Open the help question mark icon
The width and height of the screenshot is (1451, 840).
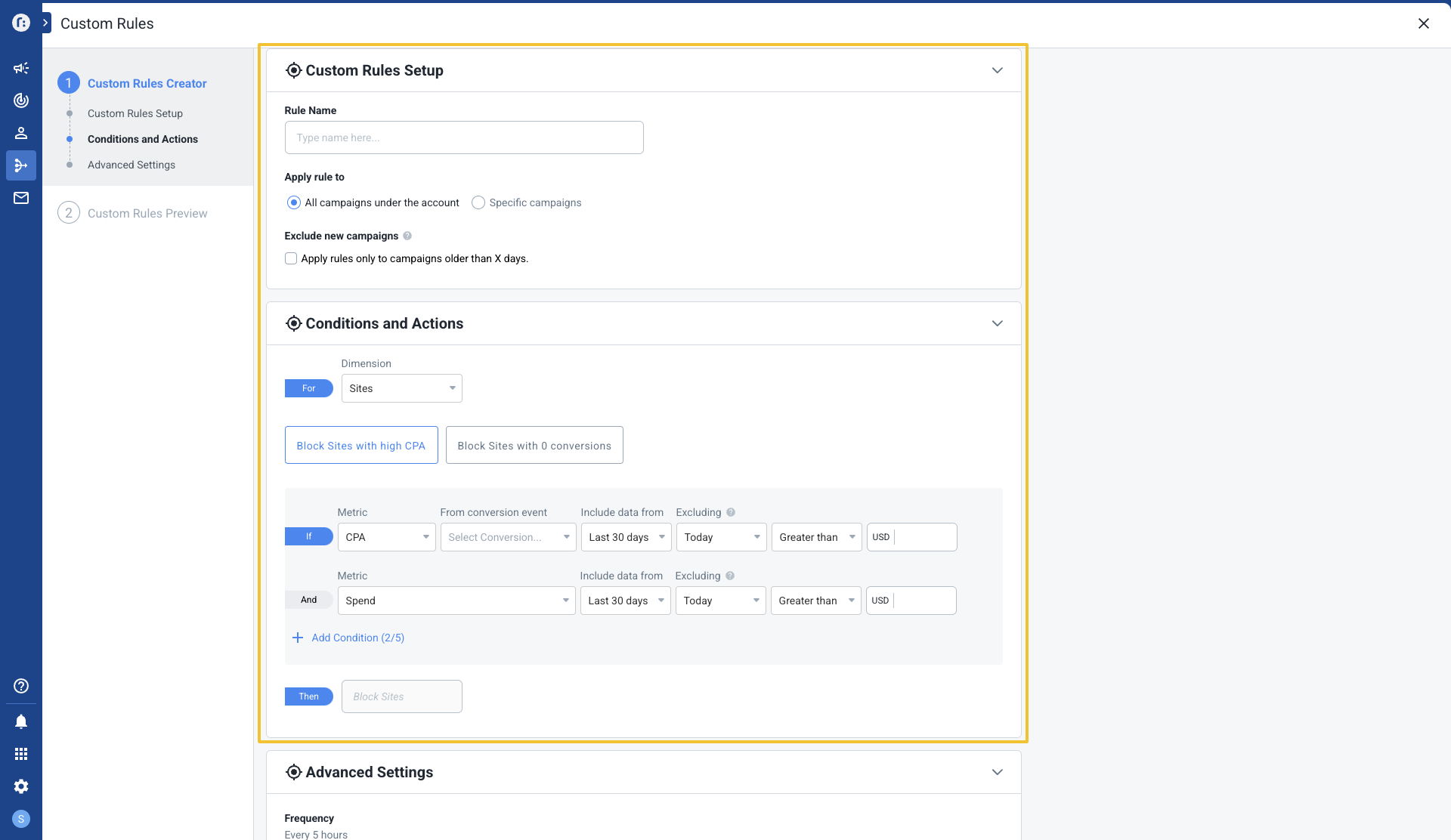pyautogui.click(x=21, y=686)
